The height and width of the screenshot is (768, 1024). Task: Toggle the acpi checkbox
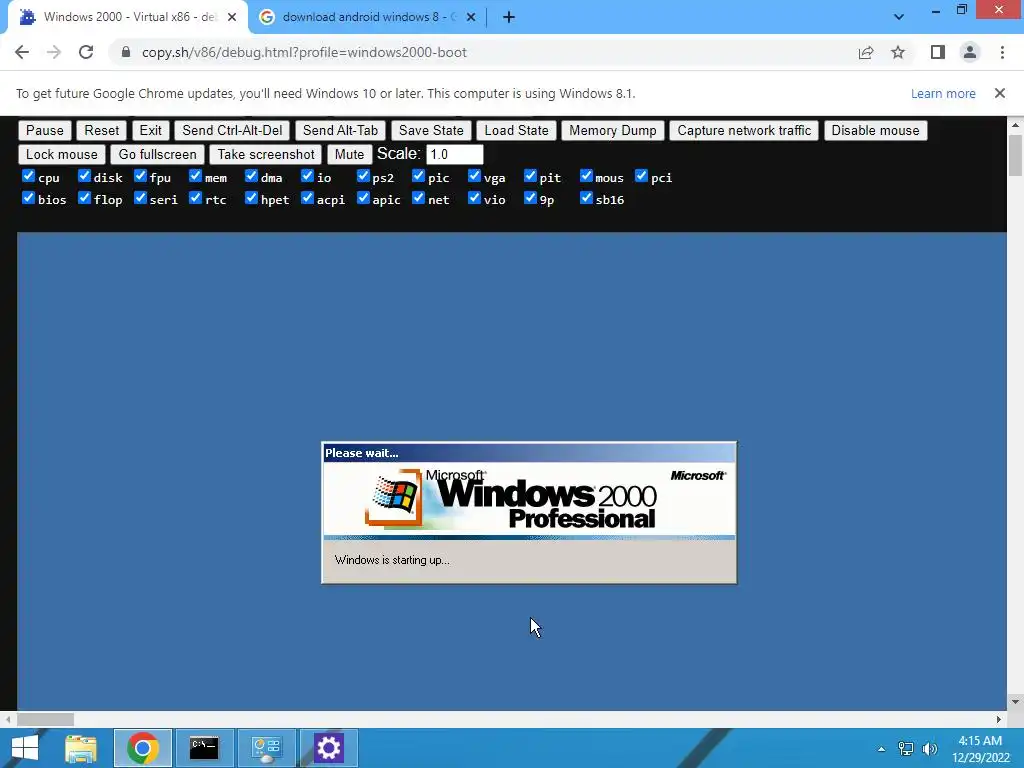click(x=307, y=198)
